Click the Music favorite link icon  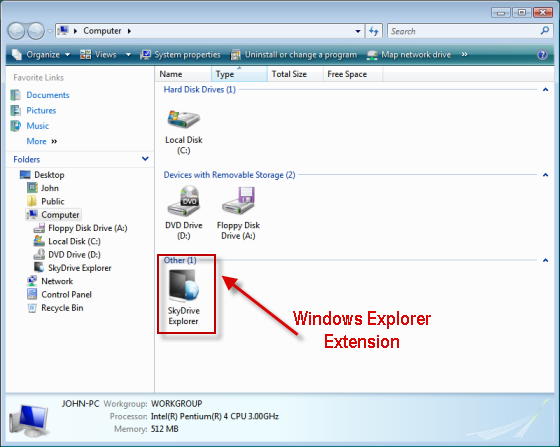15,126
